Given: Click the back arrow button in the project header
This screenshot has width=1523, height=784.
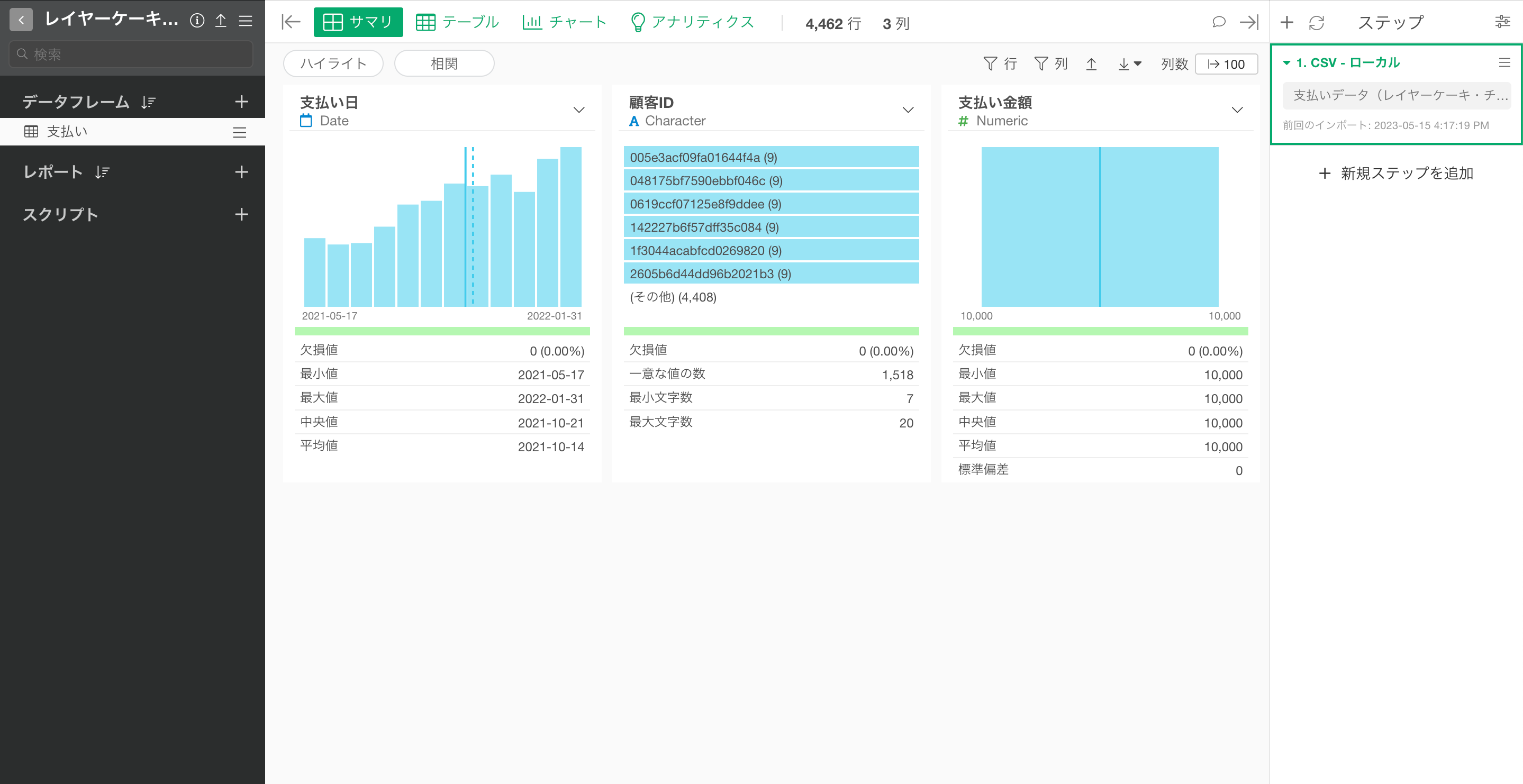Looking at the screenshot, I should pyautogui.click(x=21, y=20).
